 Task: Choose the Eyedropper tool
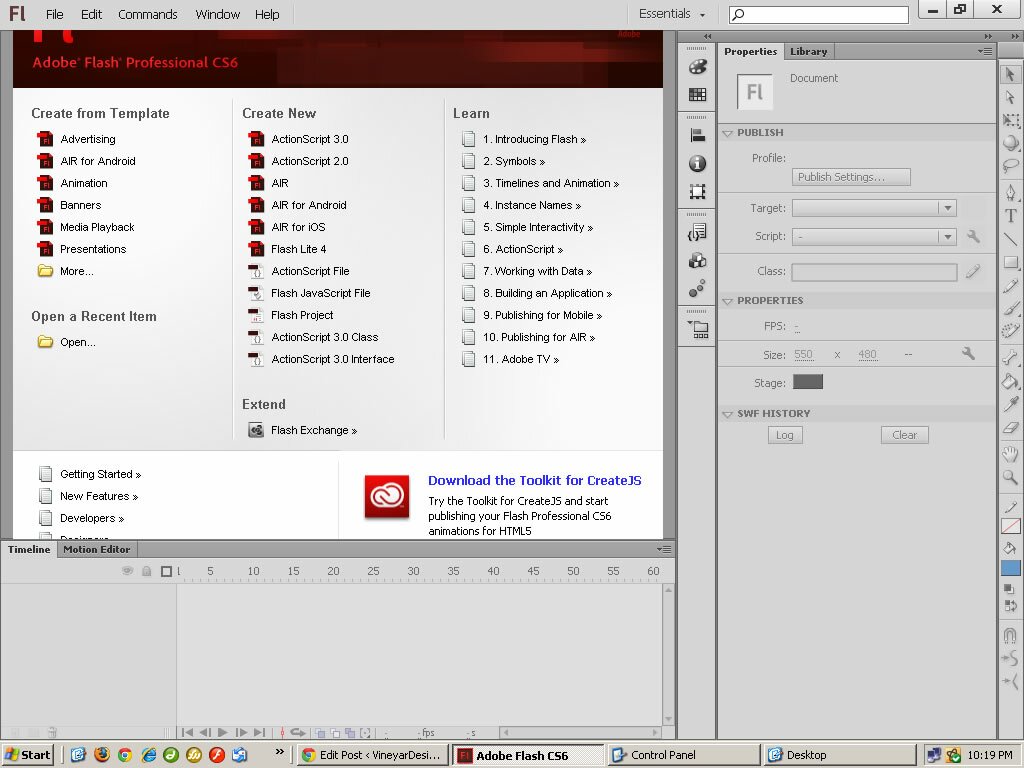tap(1010, 404)
